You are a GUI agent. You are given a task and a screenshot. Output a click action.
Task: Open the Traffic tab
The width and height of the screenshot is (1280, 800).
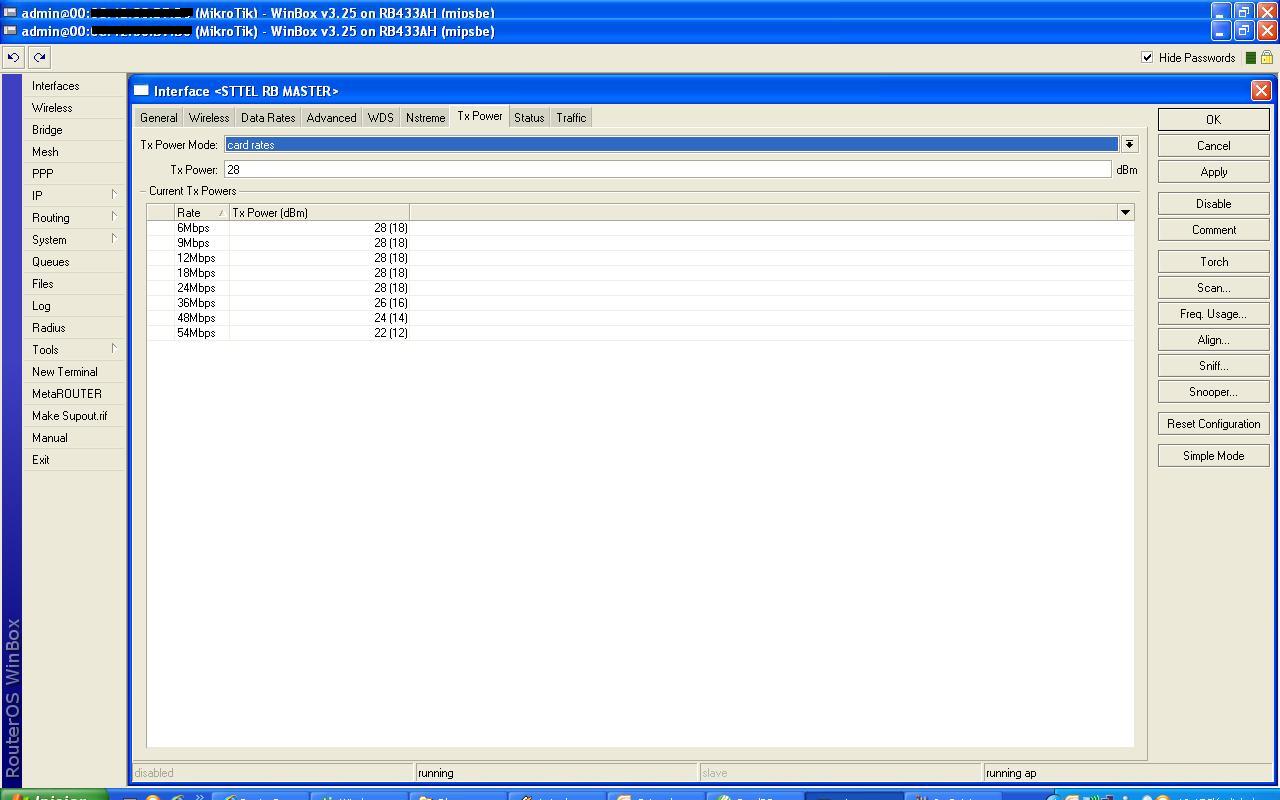coord(571,117)
